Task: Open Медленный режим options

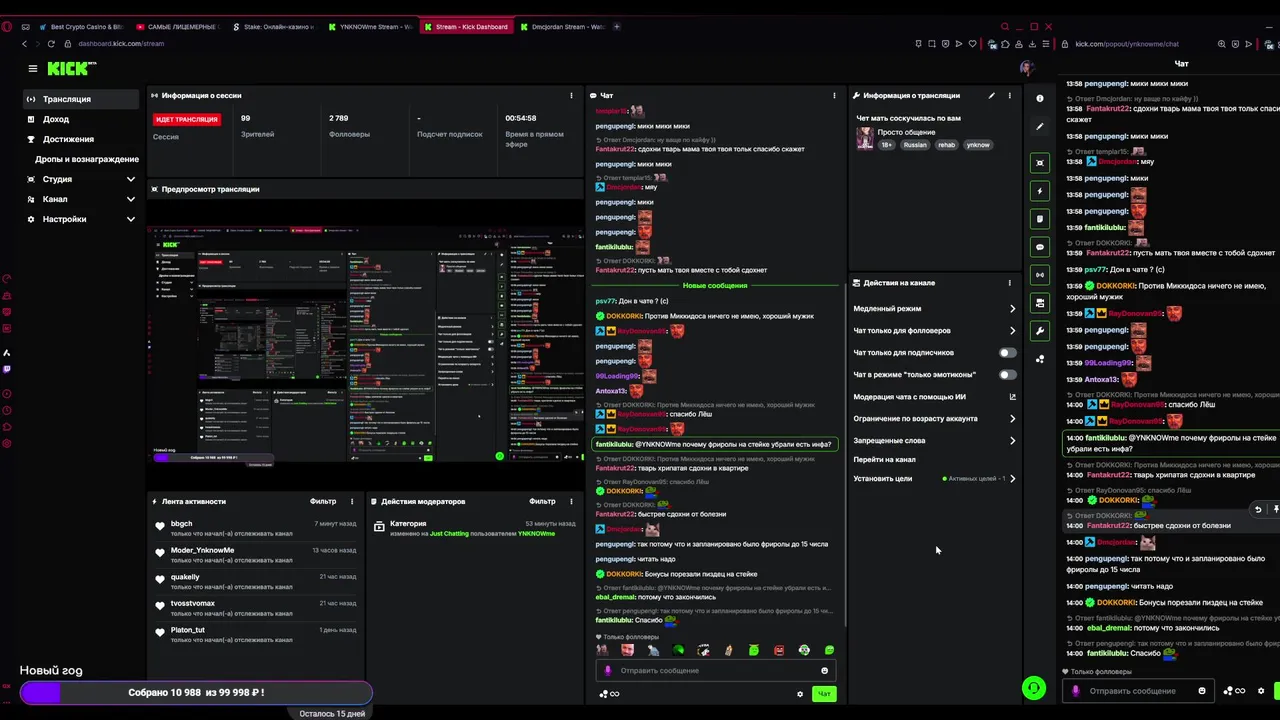Action: [x=934, y=309]
